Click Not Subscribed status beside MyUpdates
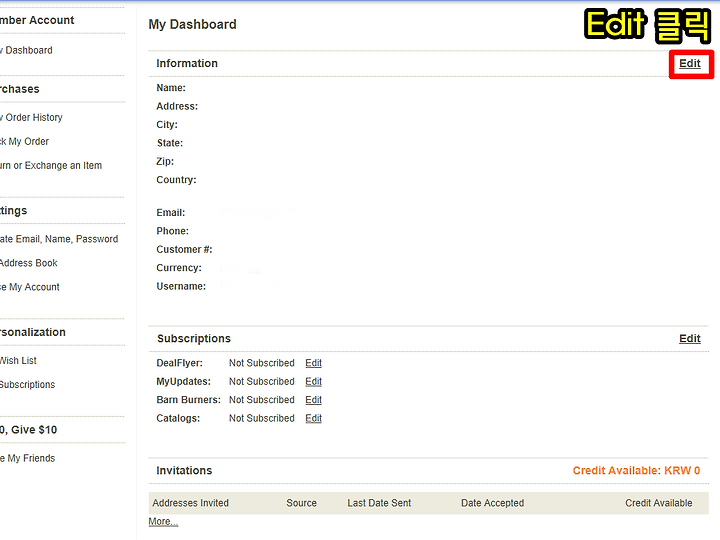Viewport: 720px width, 540px height. (x=262, y=382)
